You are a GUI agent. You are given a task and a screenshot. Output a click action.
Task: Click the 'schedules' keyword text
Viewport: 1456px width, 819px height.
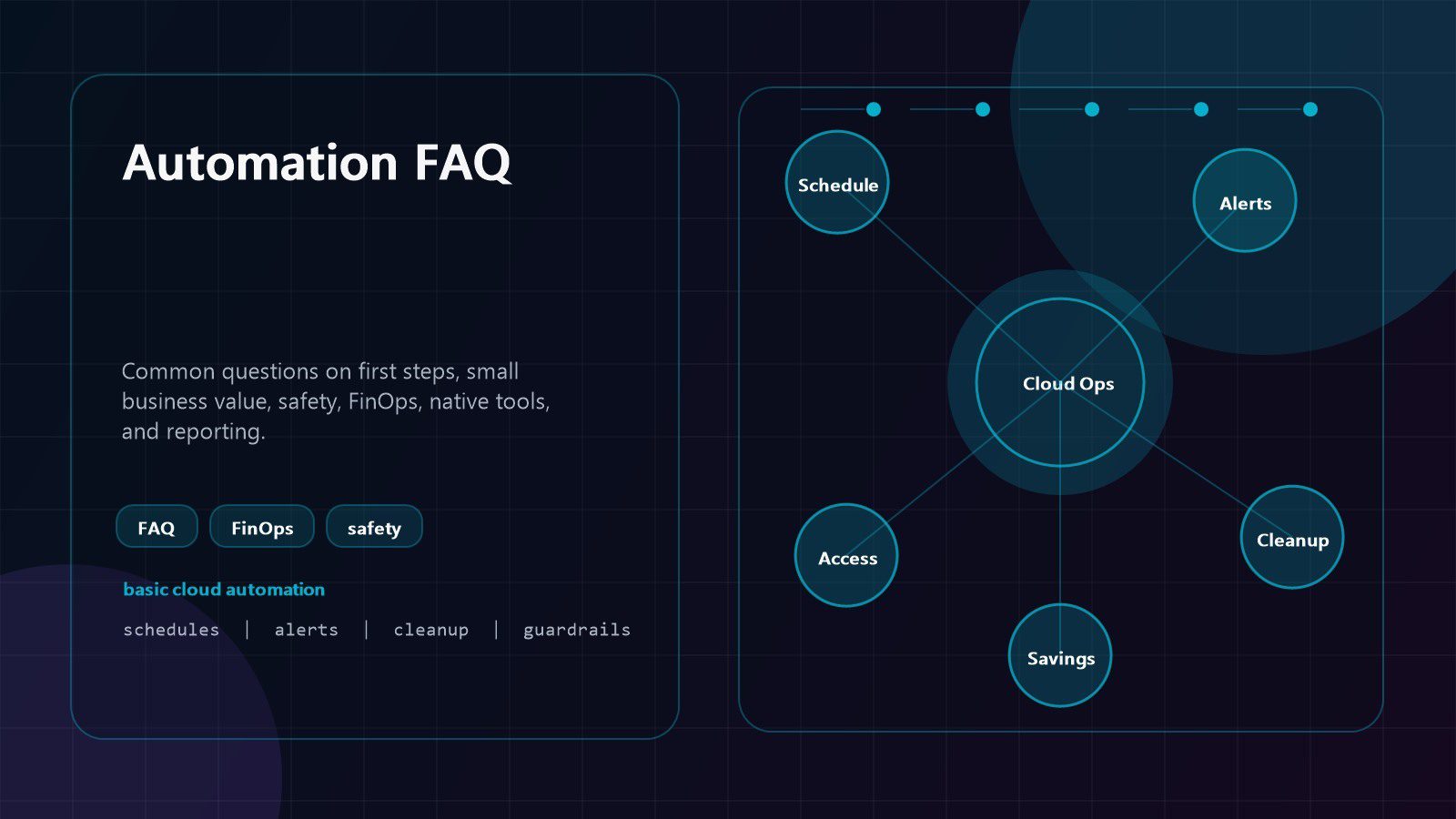[x=171, y=630]
